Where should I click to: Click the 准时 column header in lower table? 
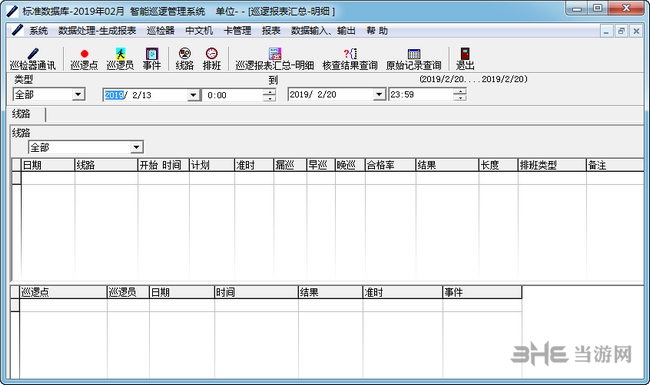[x=403, y=292]
